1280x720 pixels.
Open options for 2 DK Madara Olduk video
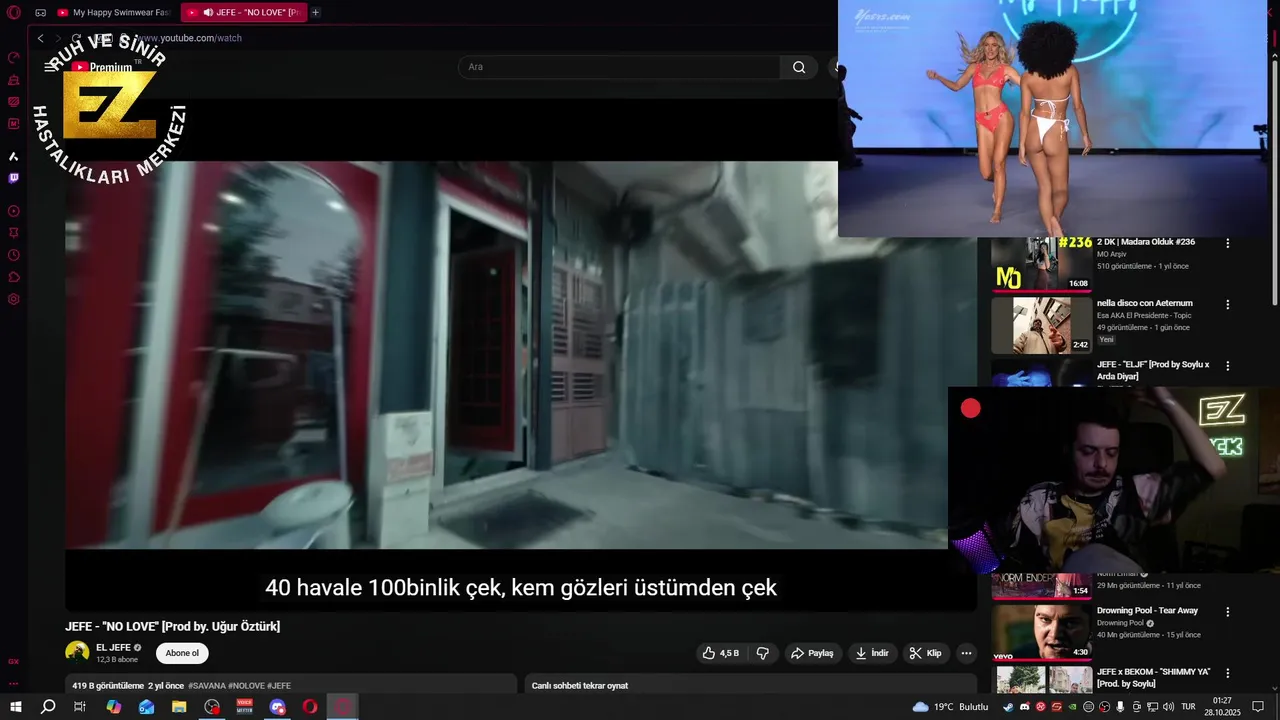pos(1228,243)
